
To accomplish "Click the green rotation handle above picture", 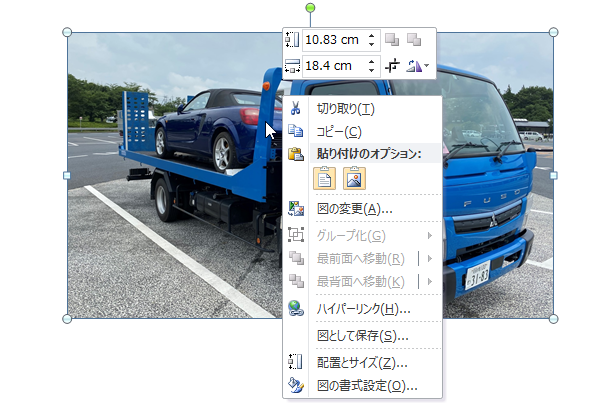I will coord(310,9).
